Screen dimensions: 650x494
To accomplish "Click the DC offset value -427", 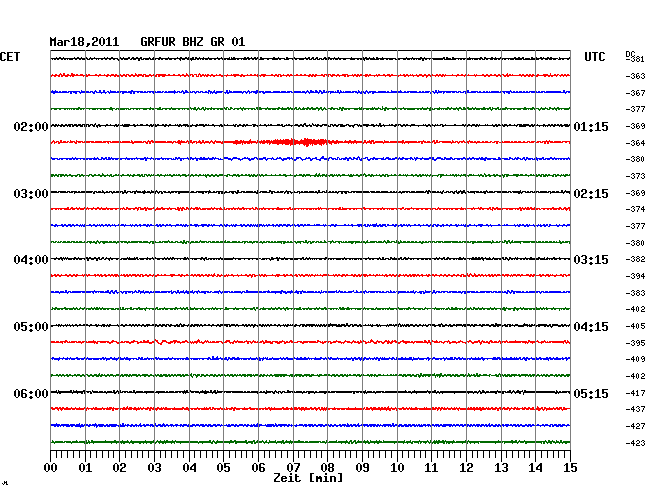I will (x=635, y=426).
